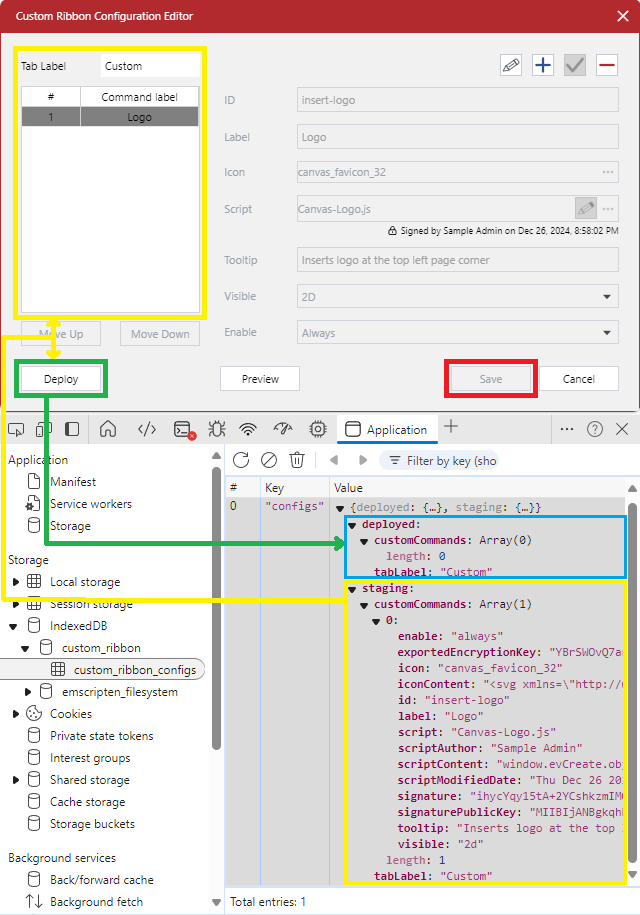Select custom_ribbon_configs in the IndexedDB tree
This screenshot has height=915, width=640.
pyautogui.click(x=134, y=670)
